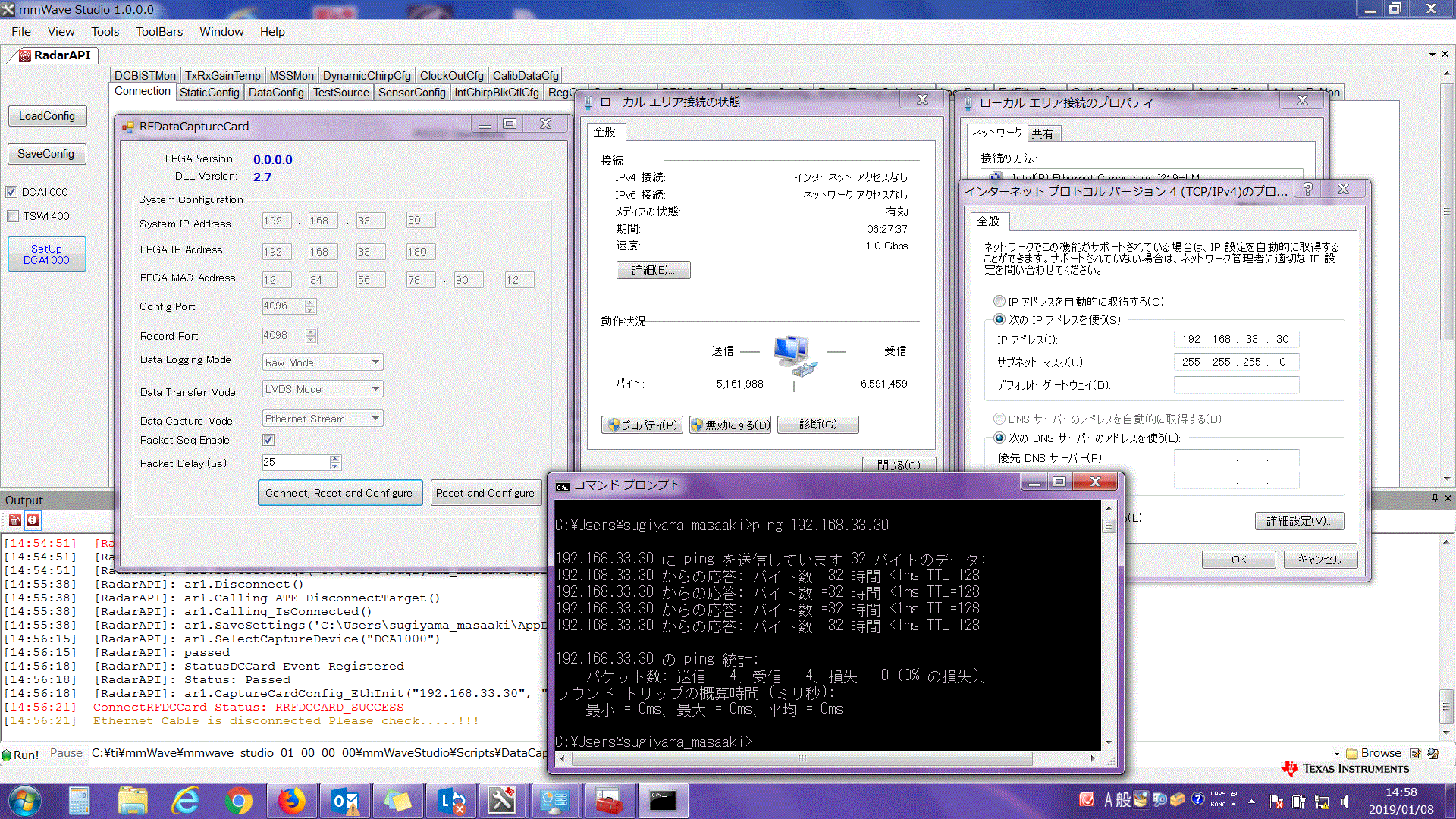Open red toolbox taskbar icon
Image resolution: width=1456 pixels, height=819 pixels.
(608, 801)
